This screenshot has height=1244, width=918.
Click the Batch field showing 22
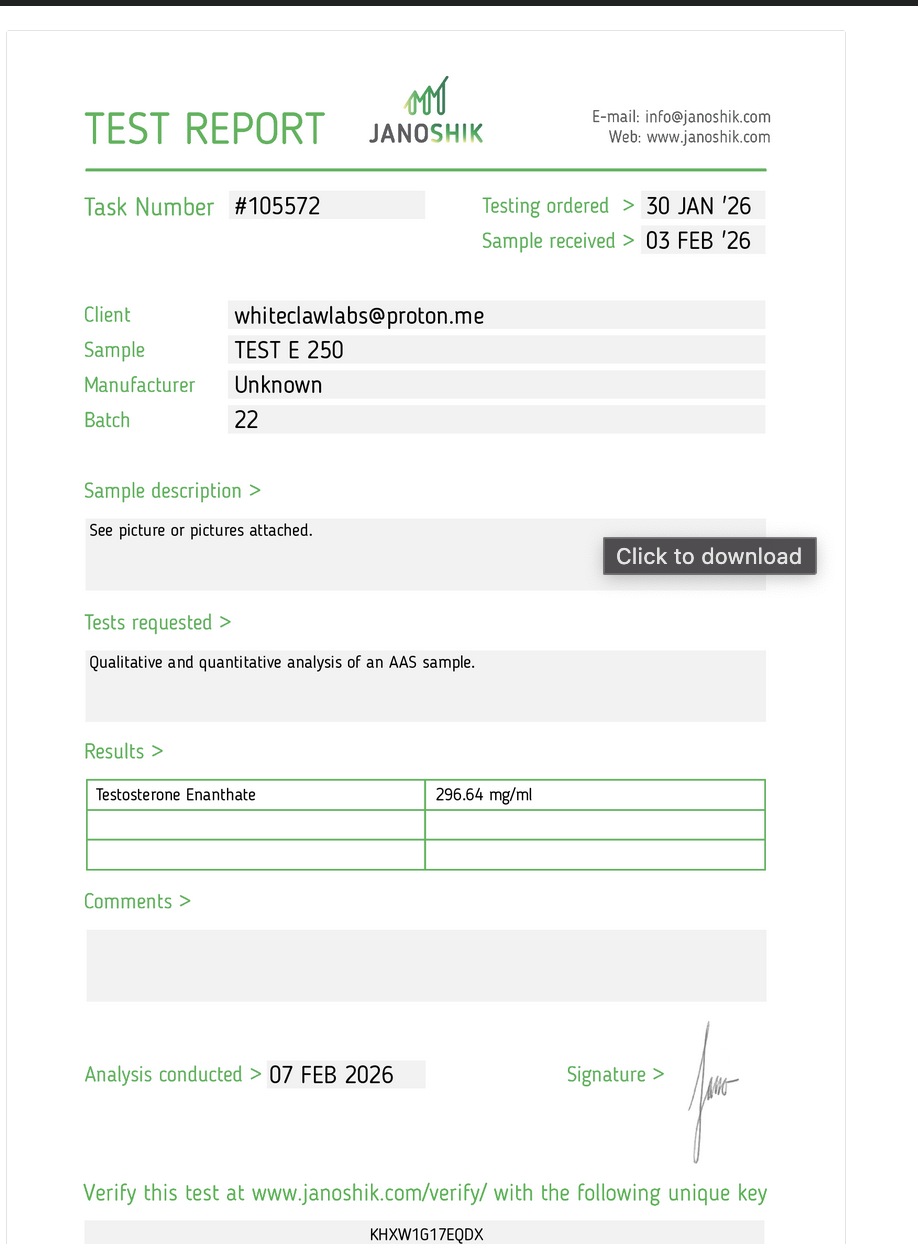[x=496, y=420]
